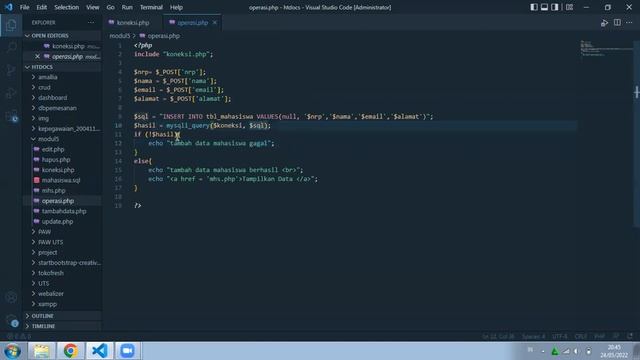Open the Extensions view in activity bar
640x360 pixels.
click(x=11, y=116)
